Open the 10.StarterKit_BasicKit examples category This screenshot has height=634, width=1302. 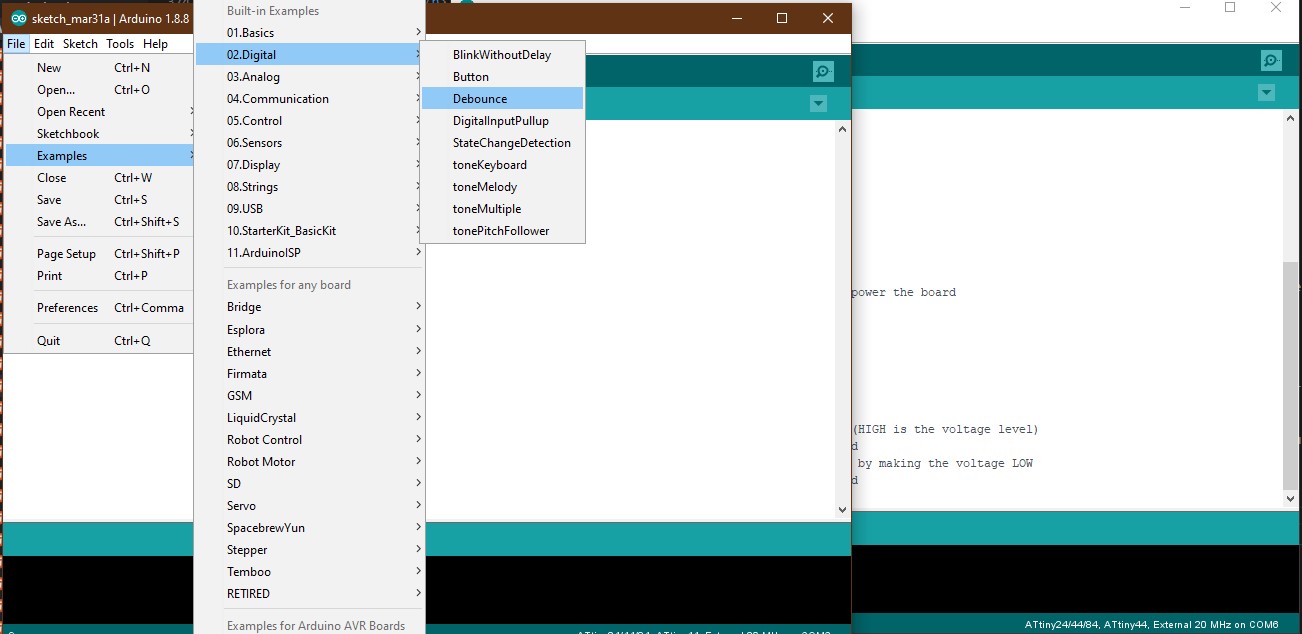pos(310,231)
